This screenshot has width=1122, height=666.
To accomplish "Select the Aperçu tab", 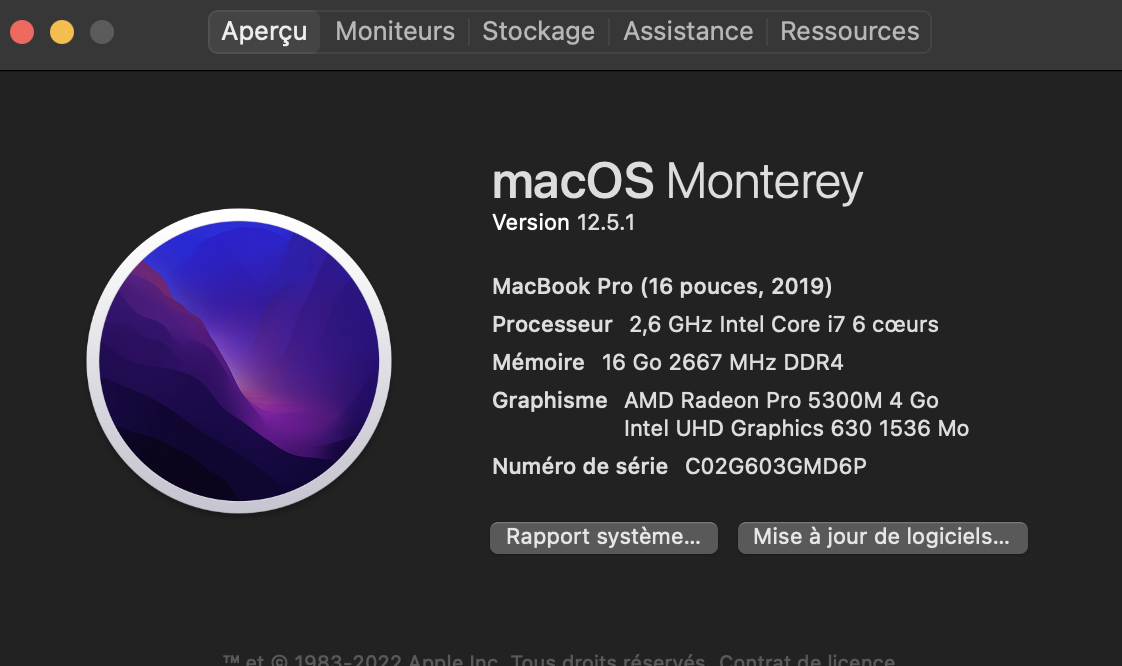I will (264, 31).
